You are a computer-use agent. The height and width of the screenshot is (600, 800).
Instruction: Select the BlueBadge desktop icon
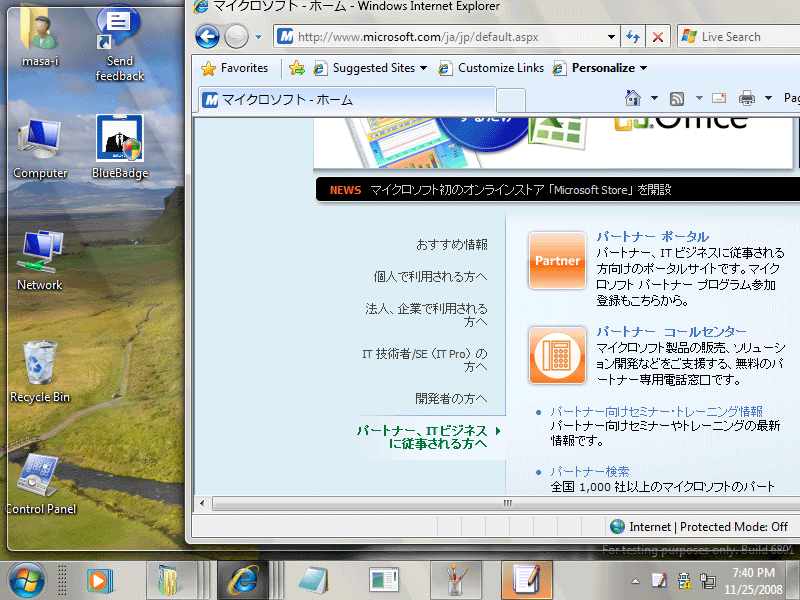point(120,147)
